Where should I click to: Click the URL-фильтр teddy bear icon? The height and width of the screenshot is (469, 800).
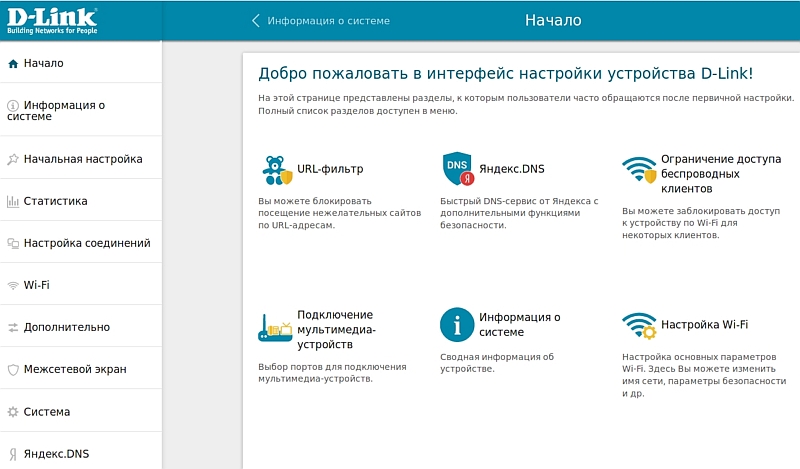(x=276, y=171)
